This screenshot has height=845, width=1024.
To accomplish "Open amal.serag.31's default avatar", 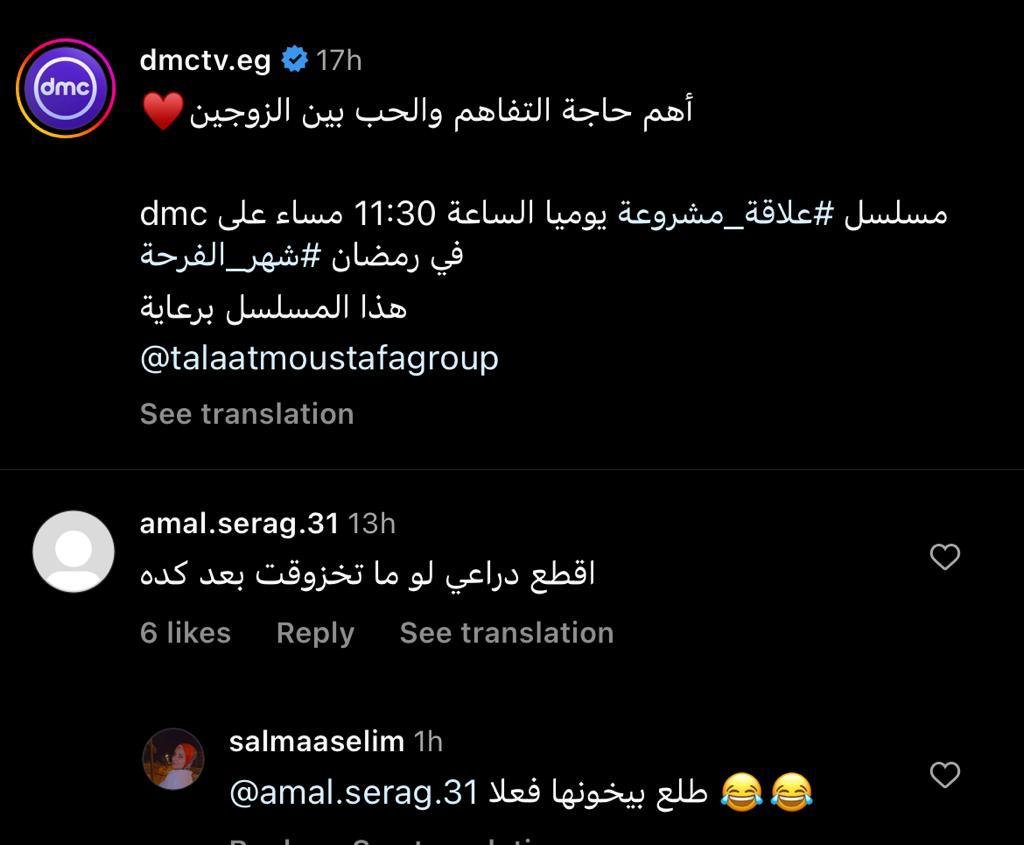I will point(73,551).
